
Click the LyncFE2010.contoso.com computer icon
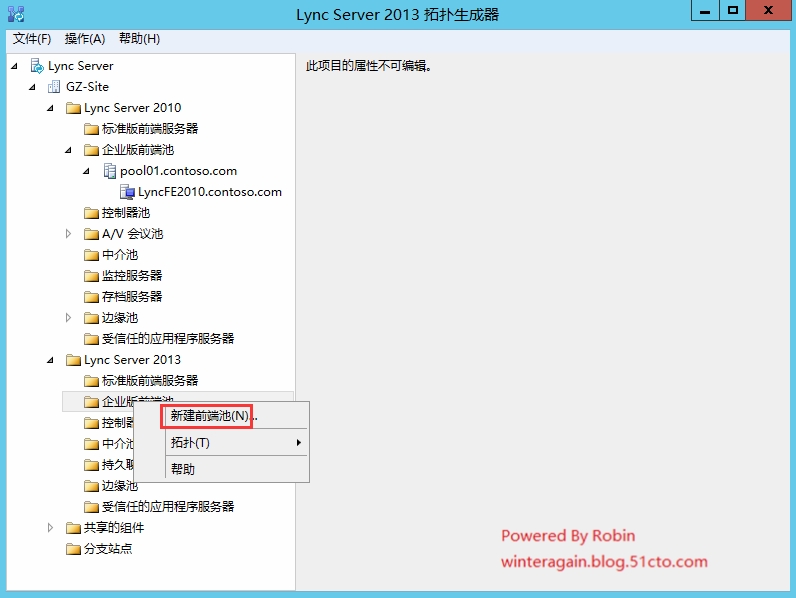127,192
